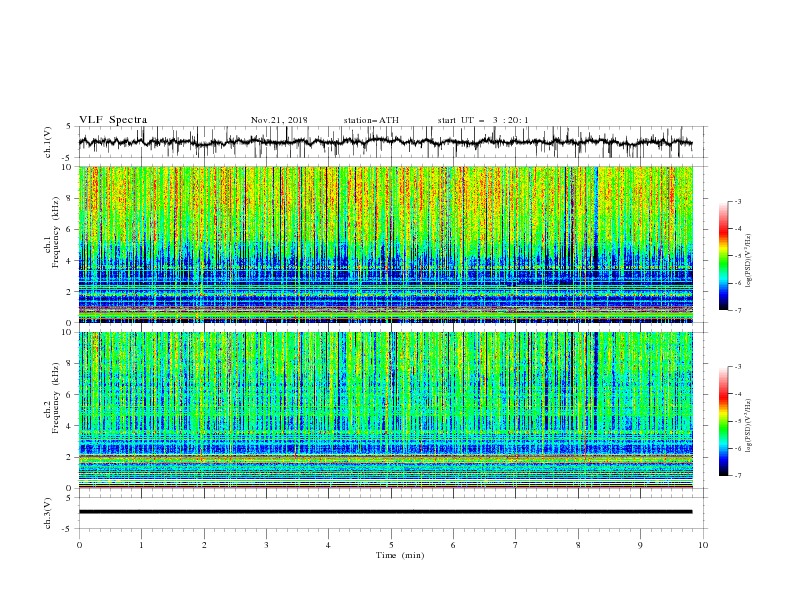Click the "2" kHz tick on ch.2 spectrogram axis
Screen dimensions: 792x612
(x=69, y=457)
